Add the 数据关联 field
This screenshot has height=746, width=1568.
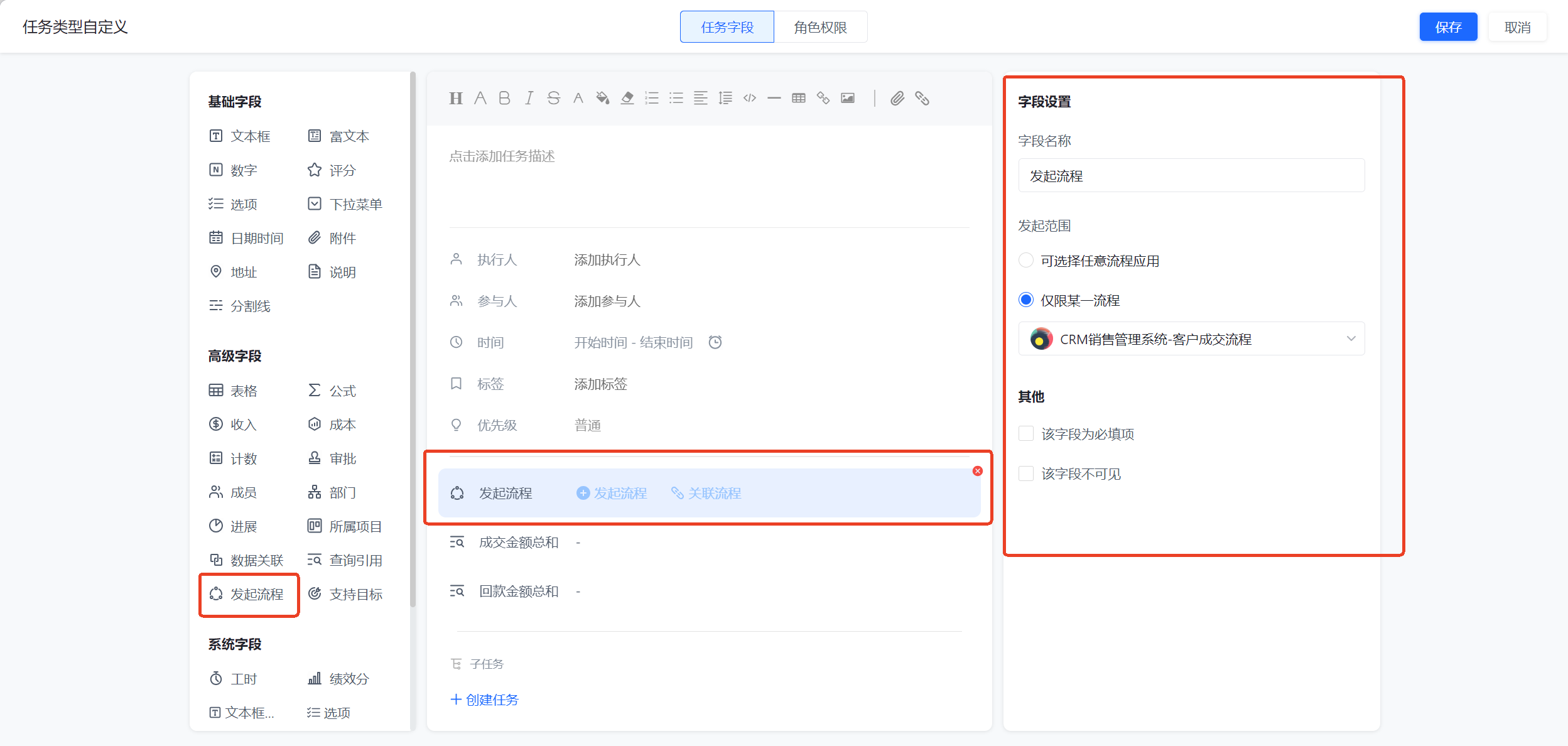tap(246, 560)
